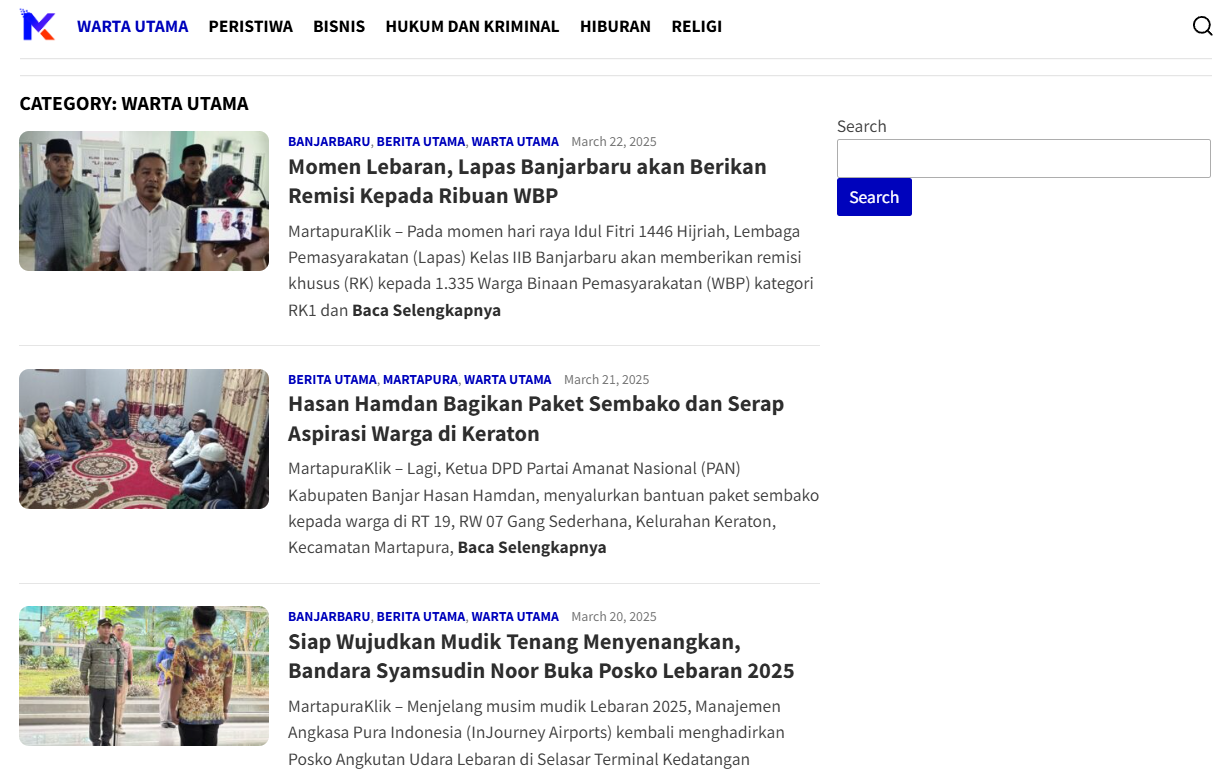This screenshot has height=773, width=1225.
Task: Open thumbnail of Lapas Banjarbaru remisi article
Action: click(144, 201)
